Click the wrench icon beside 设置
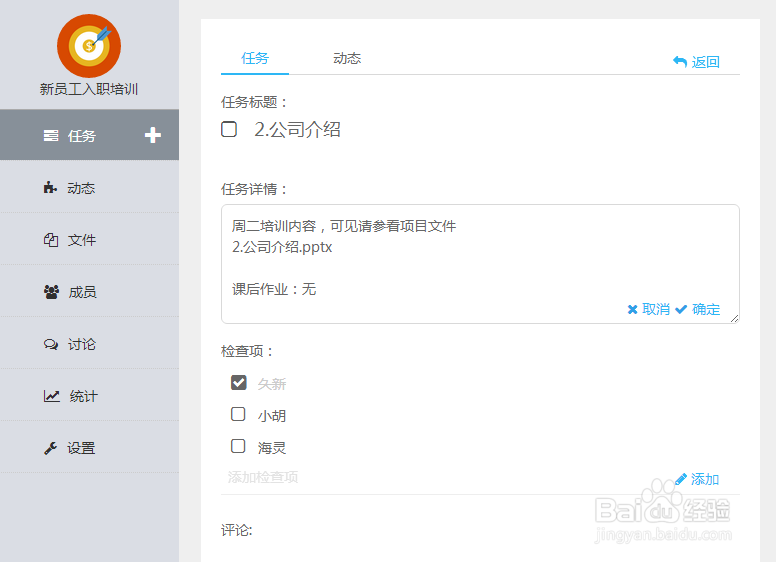 tap(50, 448)
